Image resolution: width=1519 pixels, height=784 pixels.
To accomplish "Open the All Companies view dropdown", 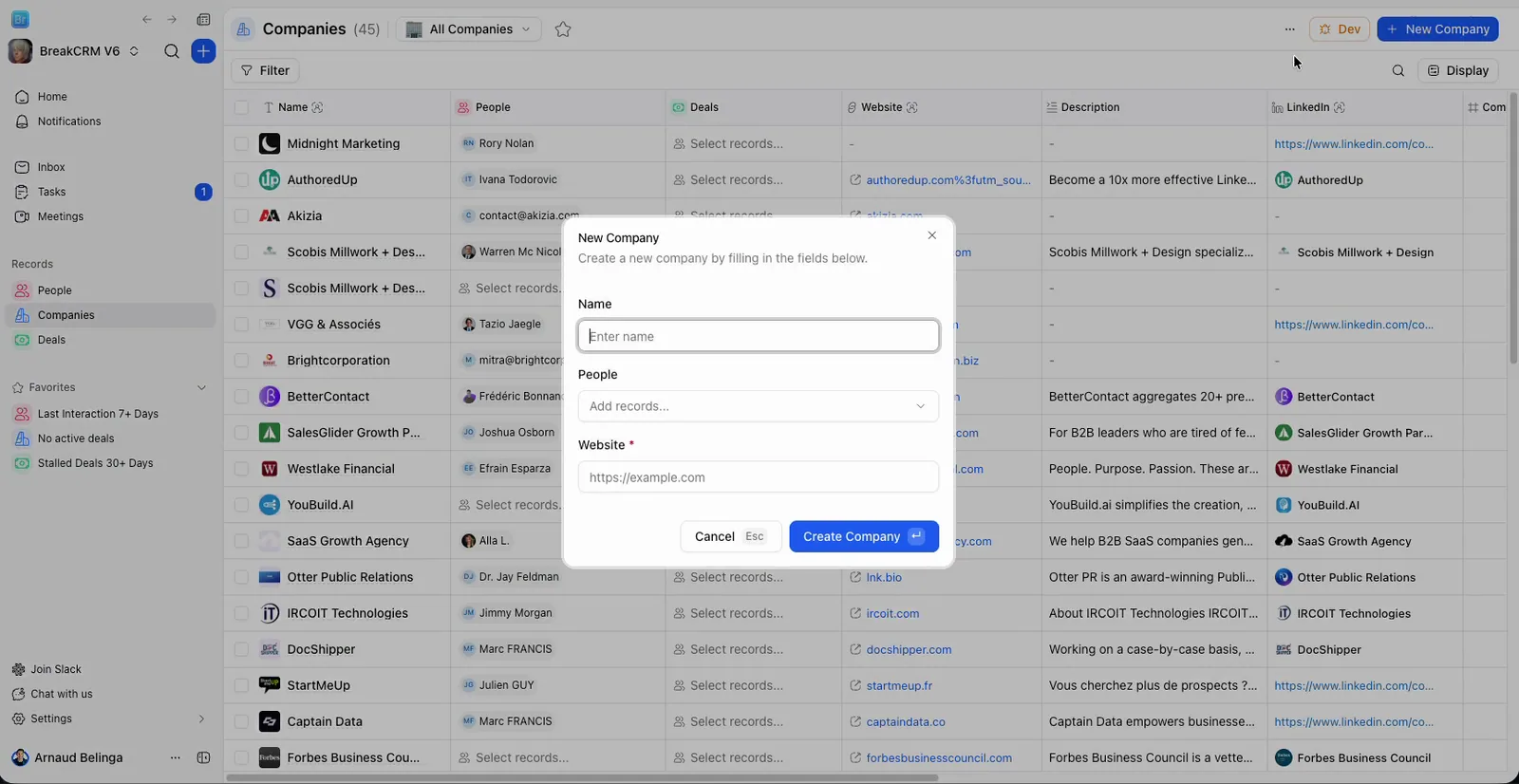I will coord(469,29).
